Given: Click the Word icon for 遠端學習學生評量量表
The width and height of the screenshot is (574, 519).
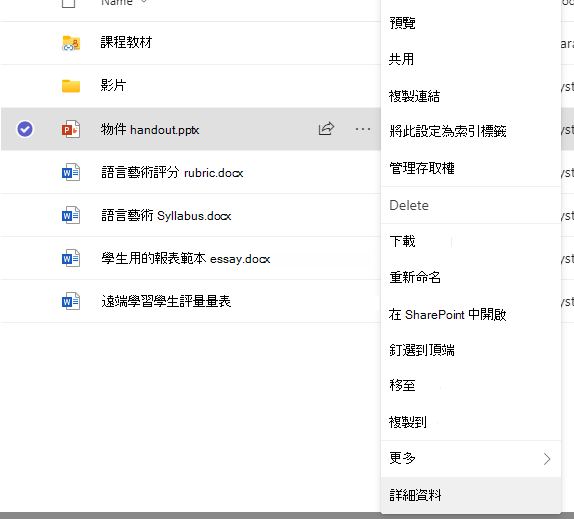Looking at the screenshot, I should (71, 302).
